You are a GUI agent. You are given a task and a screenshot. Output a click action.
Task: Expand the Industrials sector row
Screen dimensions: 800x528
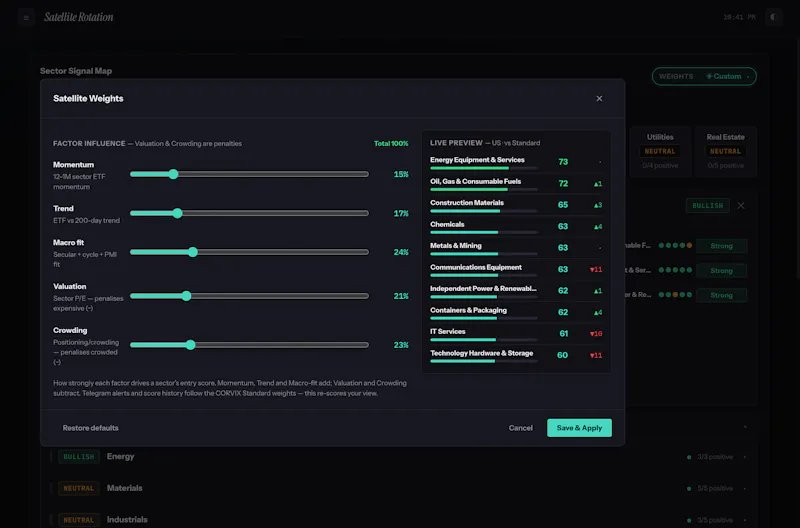tap(398, 520)
